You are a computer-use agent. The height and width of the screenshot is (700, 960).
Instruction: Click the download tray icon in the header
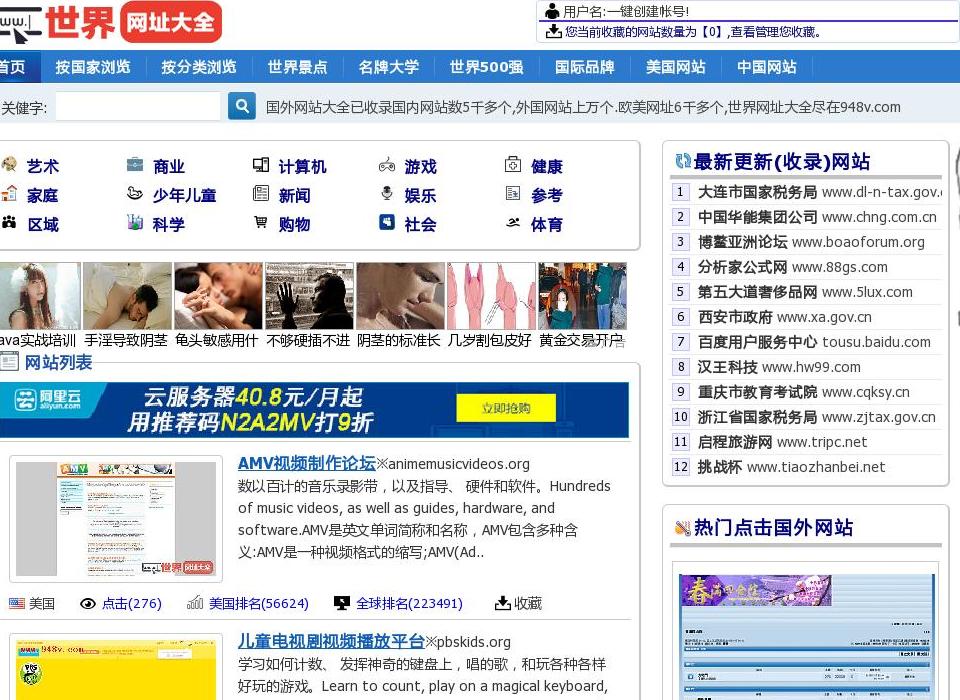coord(553,31)
